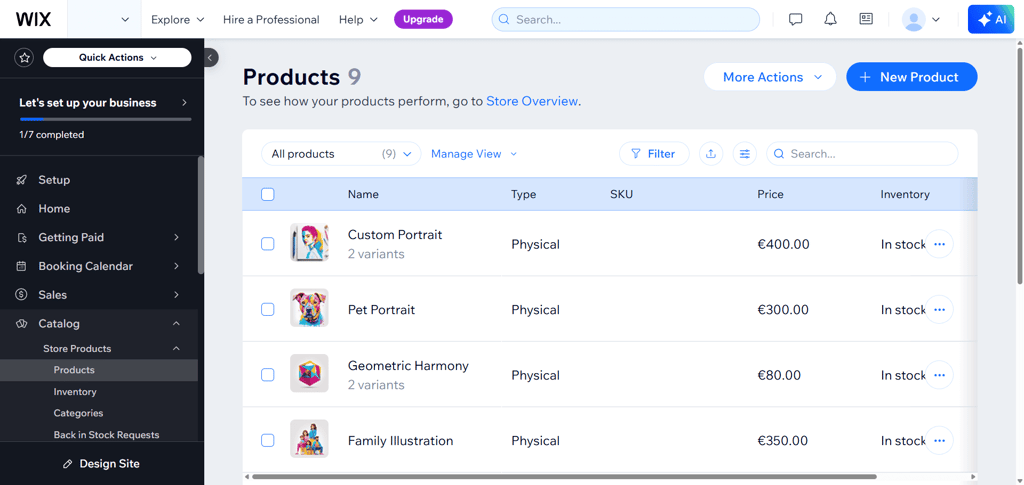
Task: Click the Sales dollar icon
Action: coord(22,295)
